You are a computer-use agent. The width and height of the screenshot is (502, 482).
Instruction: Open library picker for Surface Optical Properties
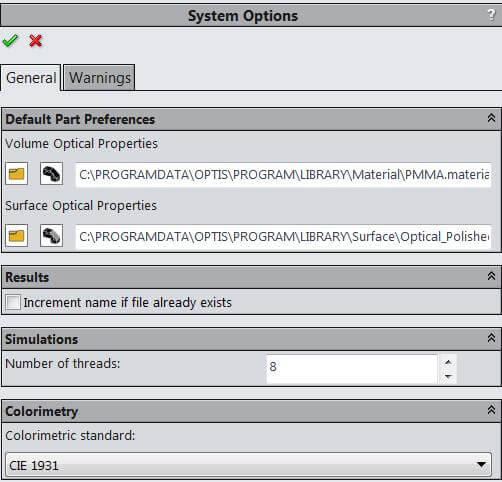(51, 236)
